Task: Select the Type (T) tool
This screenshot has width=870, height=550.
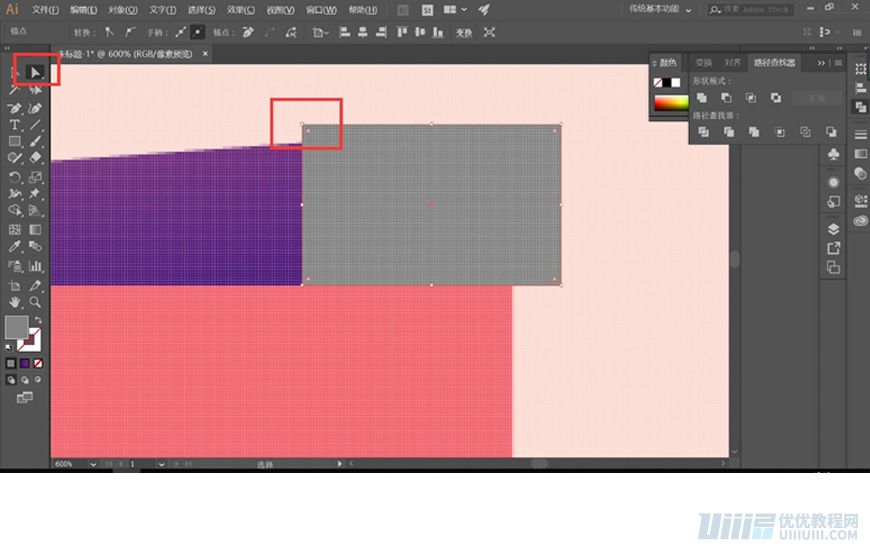Action: pyautogui.click(x=15, y=125)
